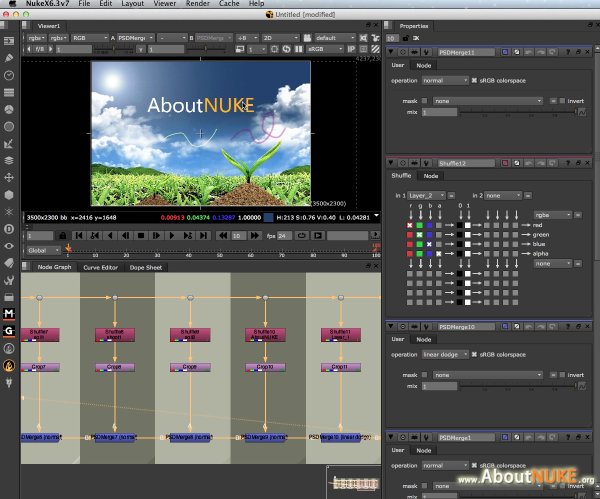The width and height of the screenshot is (600, 499).
Task: Open the Draw nodes toolbar icon
Action: [x=9, y=58]
